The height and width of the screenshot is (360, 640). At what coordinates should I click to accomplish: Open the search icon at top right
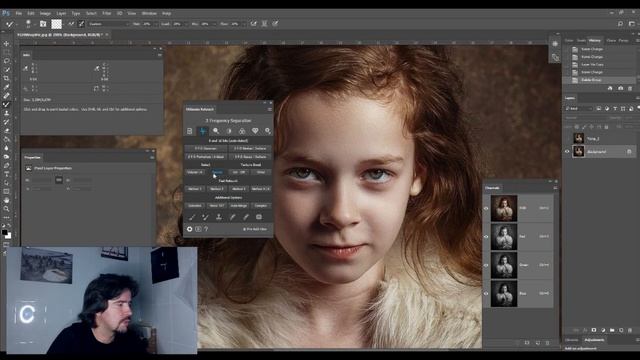point(620,24)
